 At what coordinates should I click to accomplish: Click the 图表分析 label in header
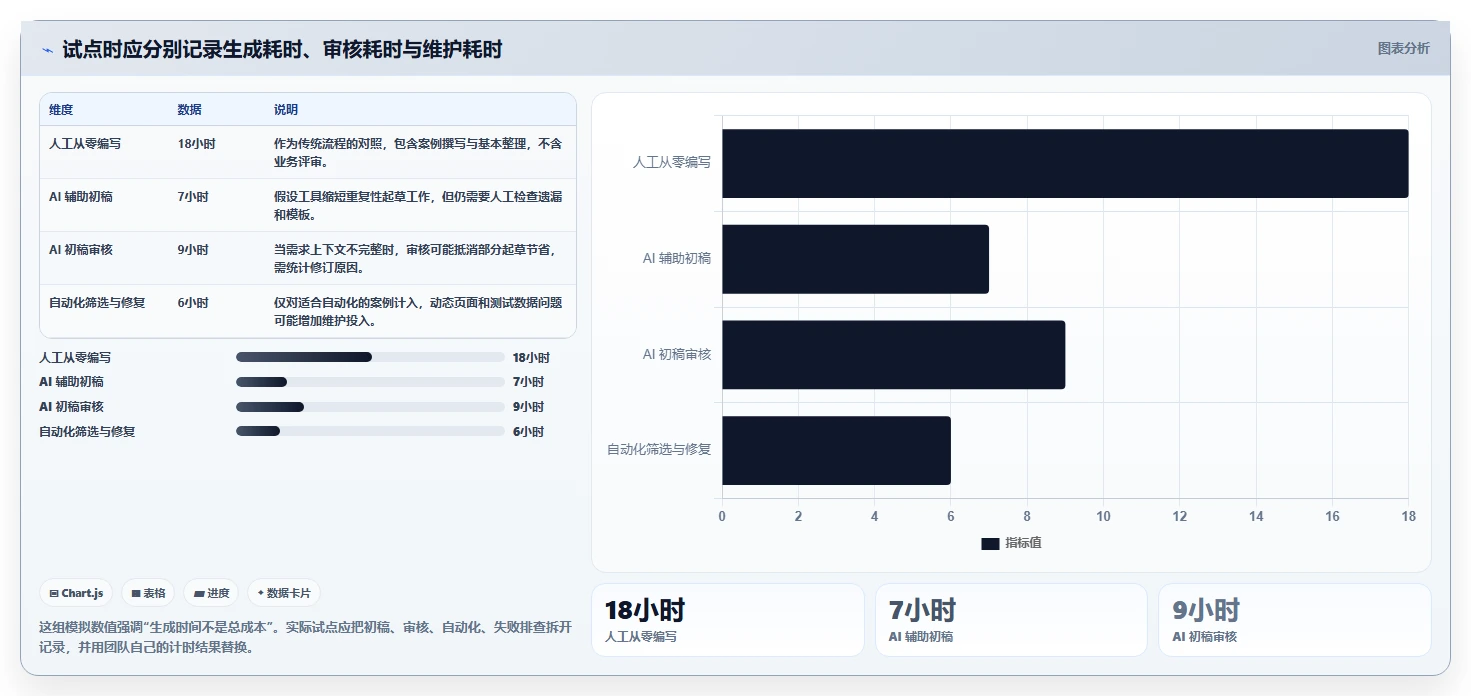[1403, 48]
